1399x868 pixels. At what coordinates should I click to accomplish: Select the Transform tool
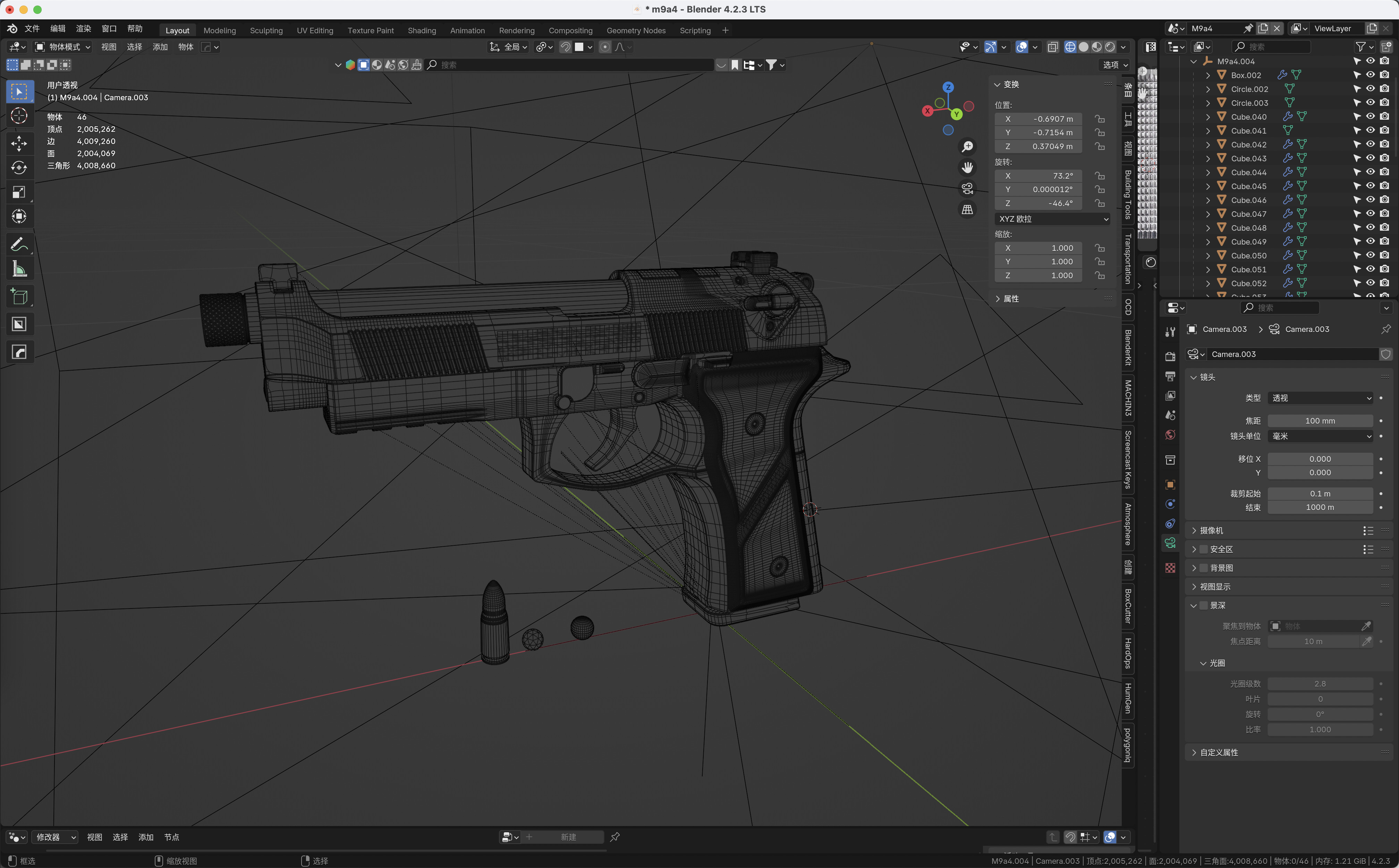[19, 216]
